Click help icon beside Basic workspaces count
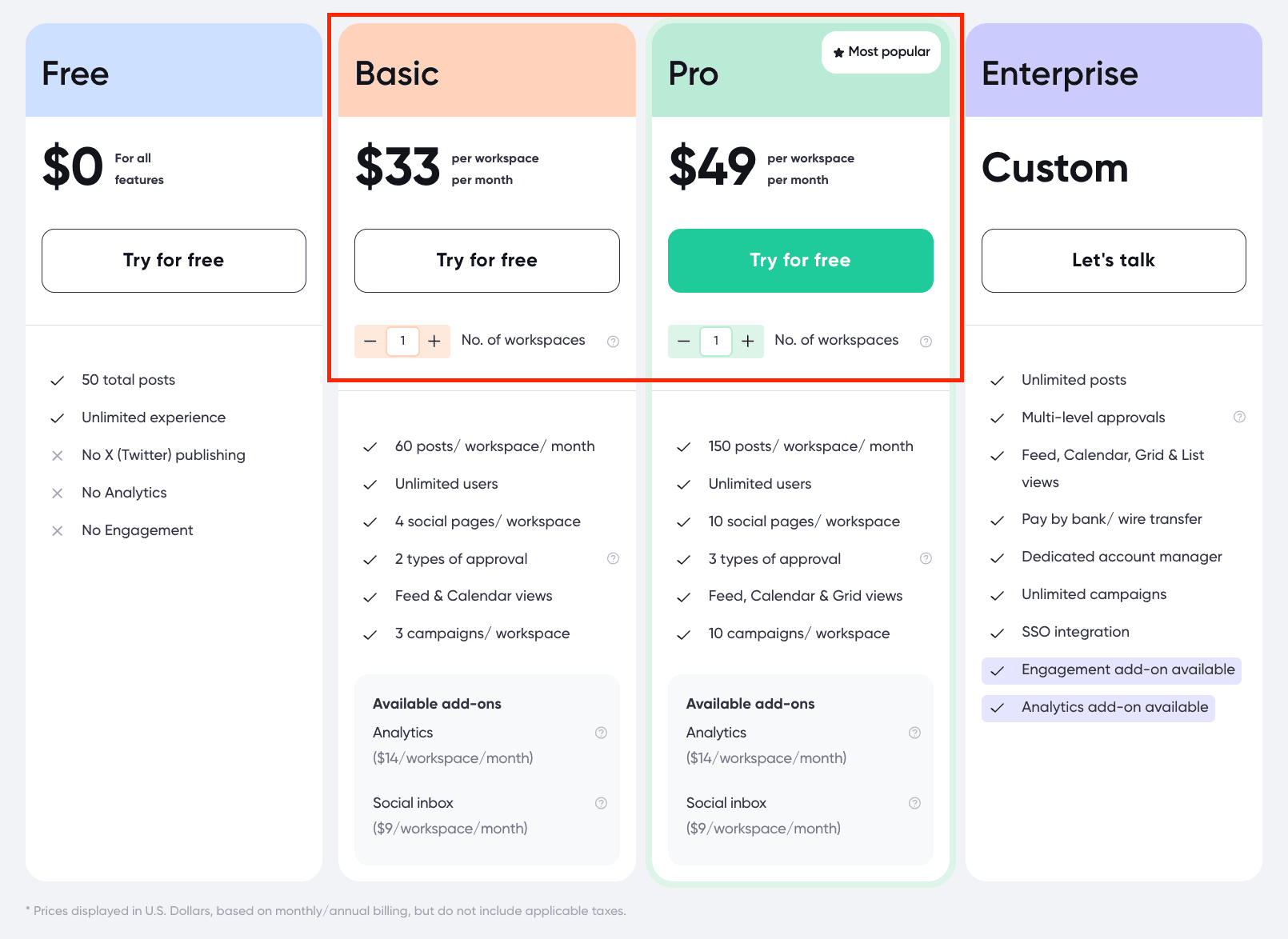This screenshot has width=1288, height=939. pos(613,342)
